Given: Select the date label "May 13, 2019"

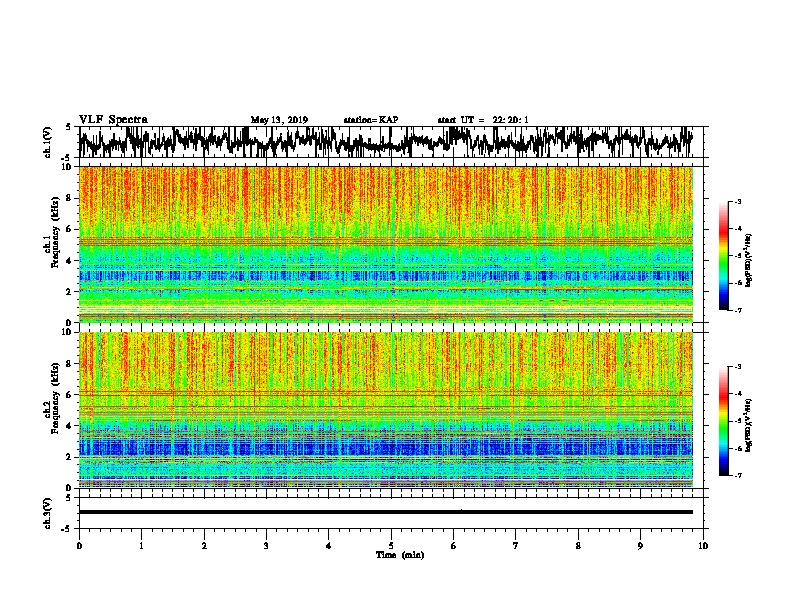Looking at the screenshot, I should point(279,120).
